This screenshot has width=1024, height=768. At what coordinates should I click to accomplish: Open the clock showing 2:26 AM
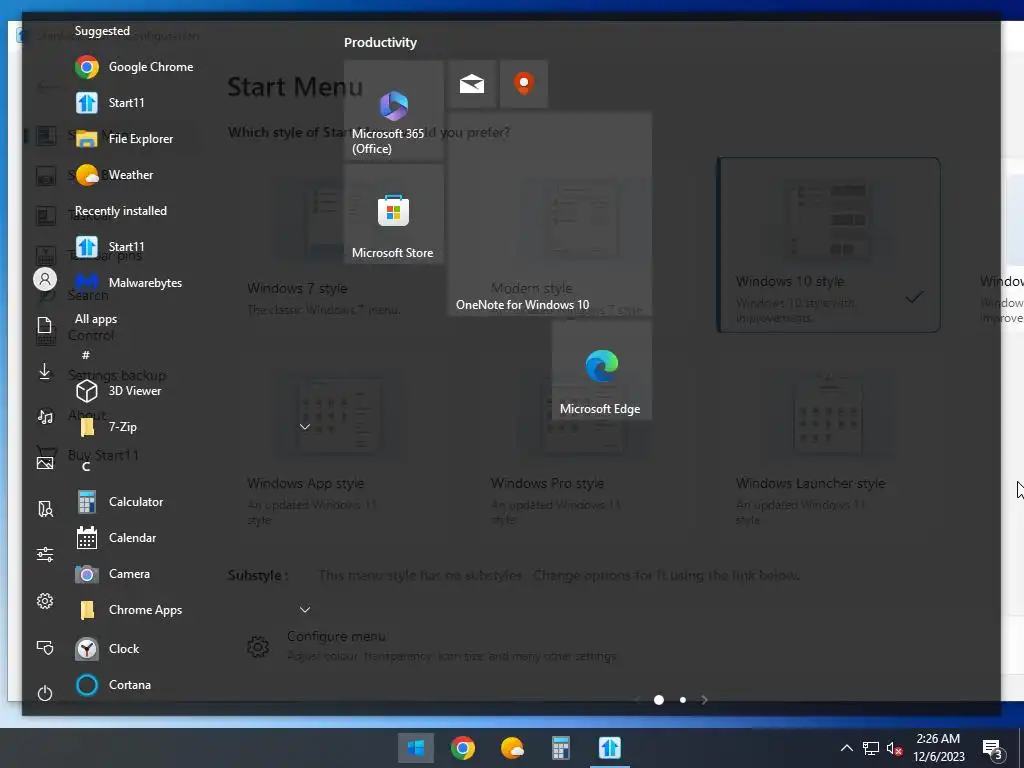(x=938, y=748)
